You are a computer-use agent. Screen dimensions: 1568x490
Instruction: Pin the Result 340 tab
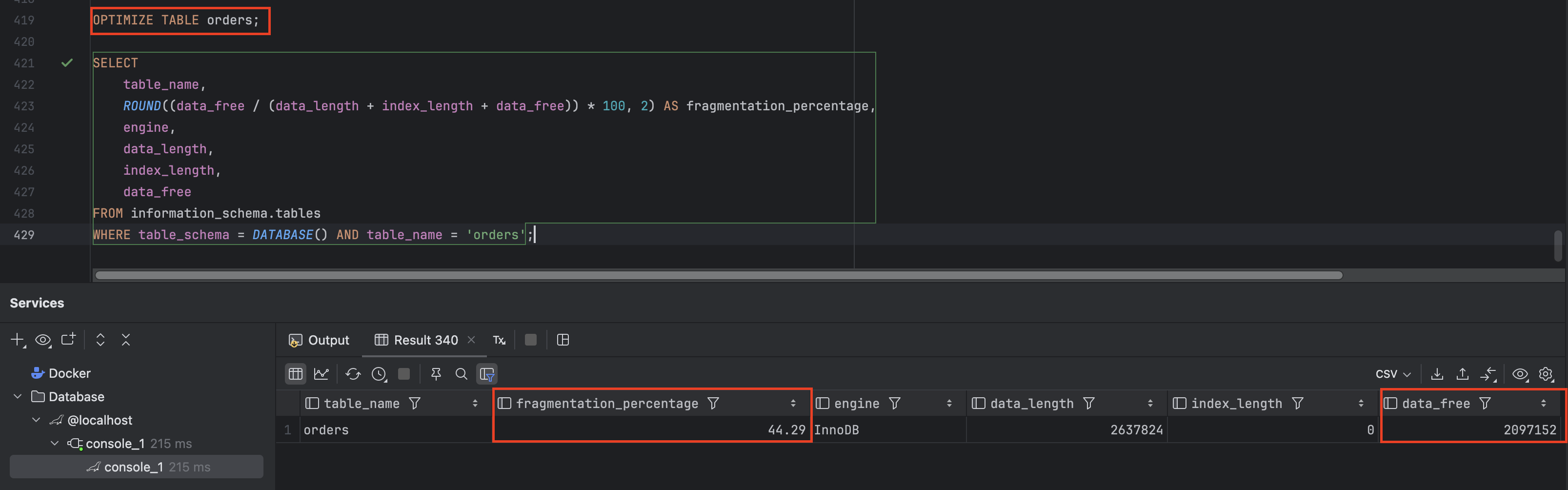pos(436,374)
